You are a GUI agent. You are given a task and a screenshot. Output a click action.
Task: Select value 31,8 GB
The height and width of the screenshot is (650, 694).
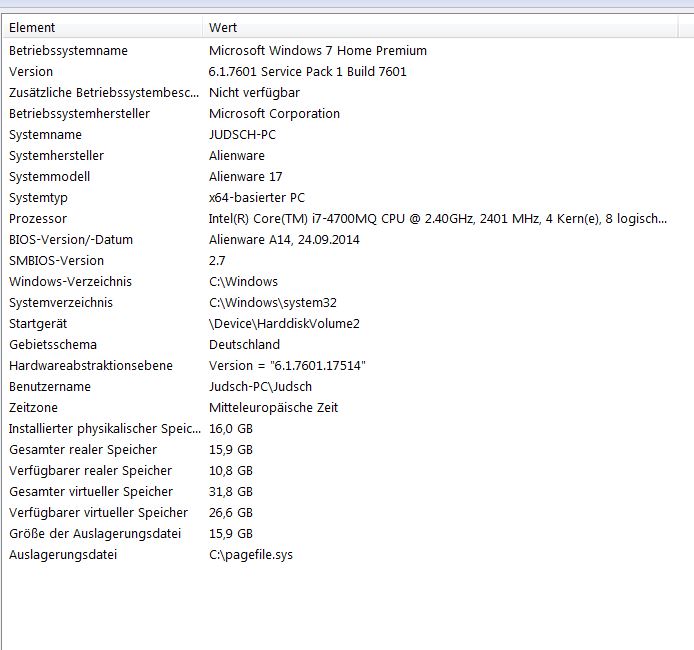pyautogui.click(x=231, y=492)
